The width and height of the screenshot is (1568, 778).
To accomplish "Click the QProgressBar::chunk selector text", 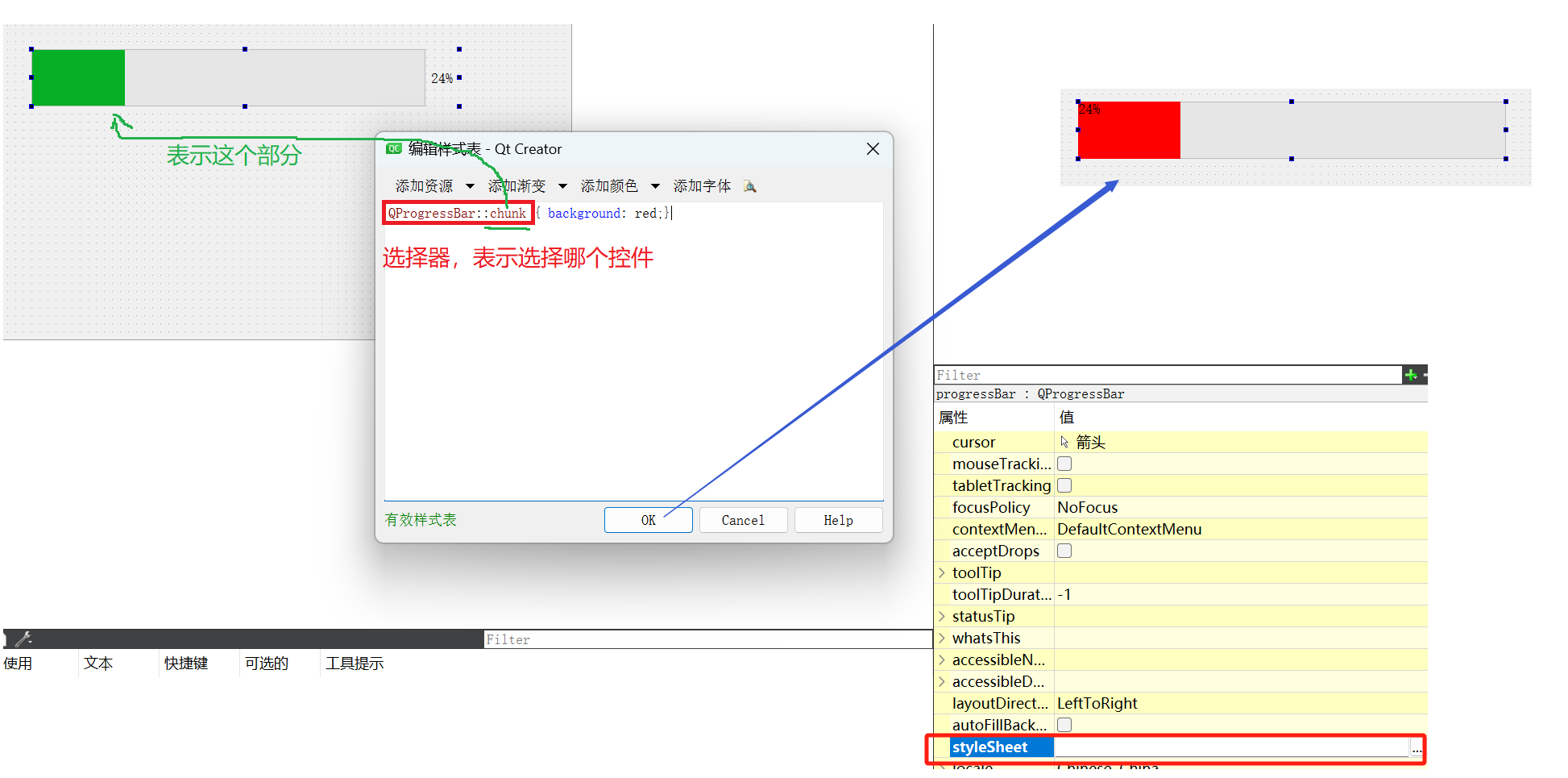I will click(x=457, y=213).
